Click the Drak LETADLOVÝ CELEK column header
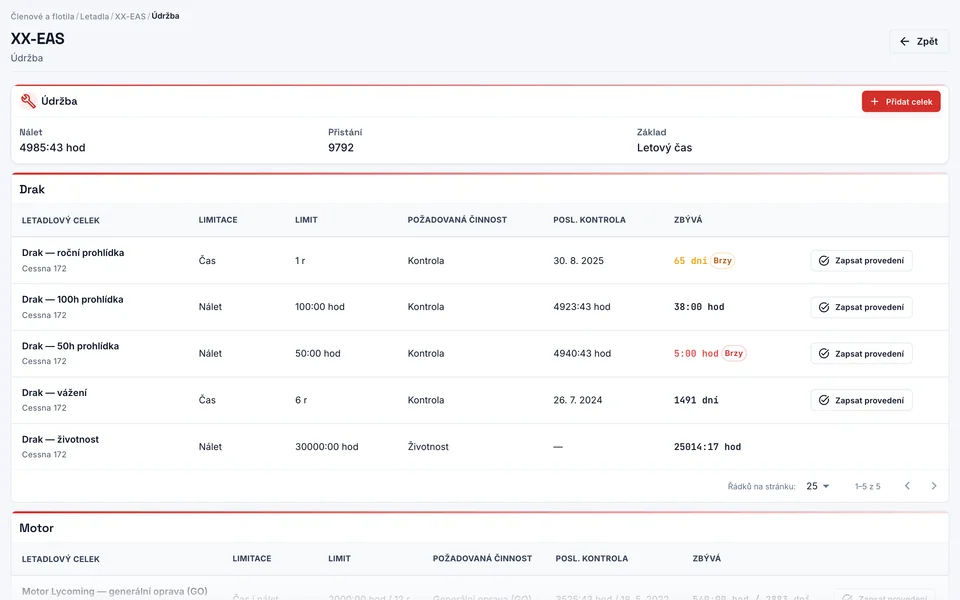 61,220
